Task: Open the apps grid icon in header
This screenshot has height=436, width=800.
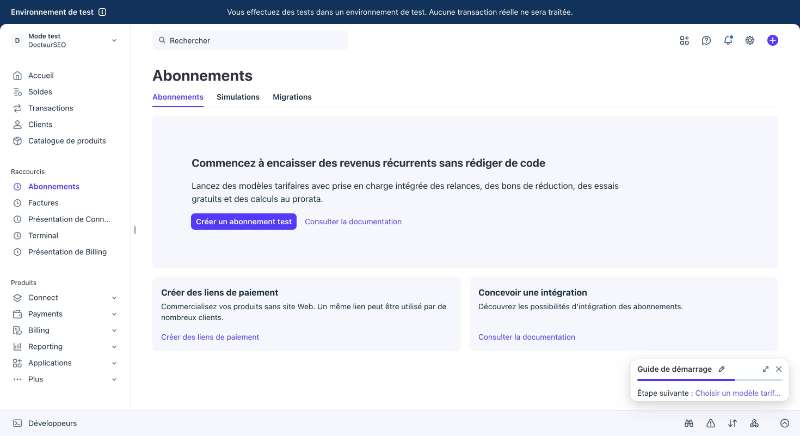Action: pyautogui.click(x=684, y=40)
